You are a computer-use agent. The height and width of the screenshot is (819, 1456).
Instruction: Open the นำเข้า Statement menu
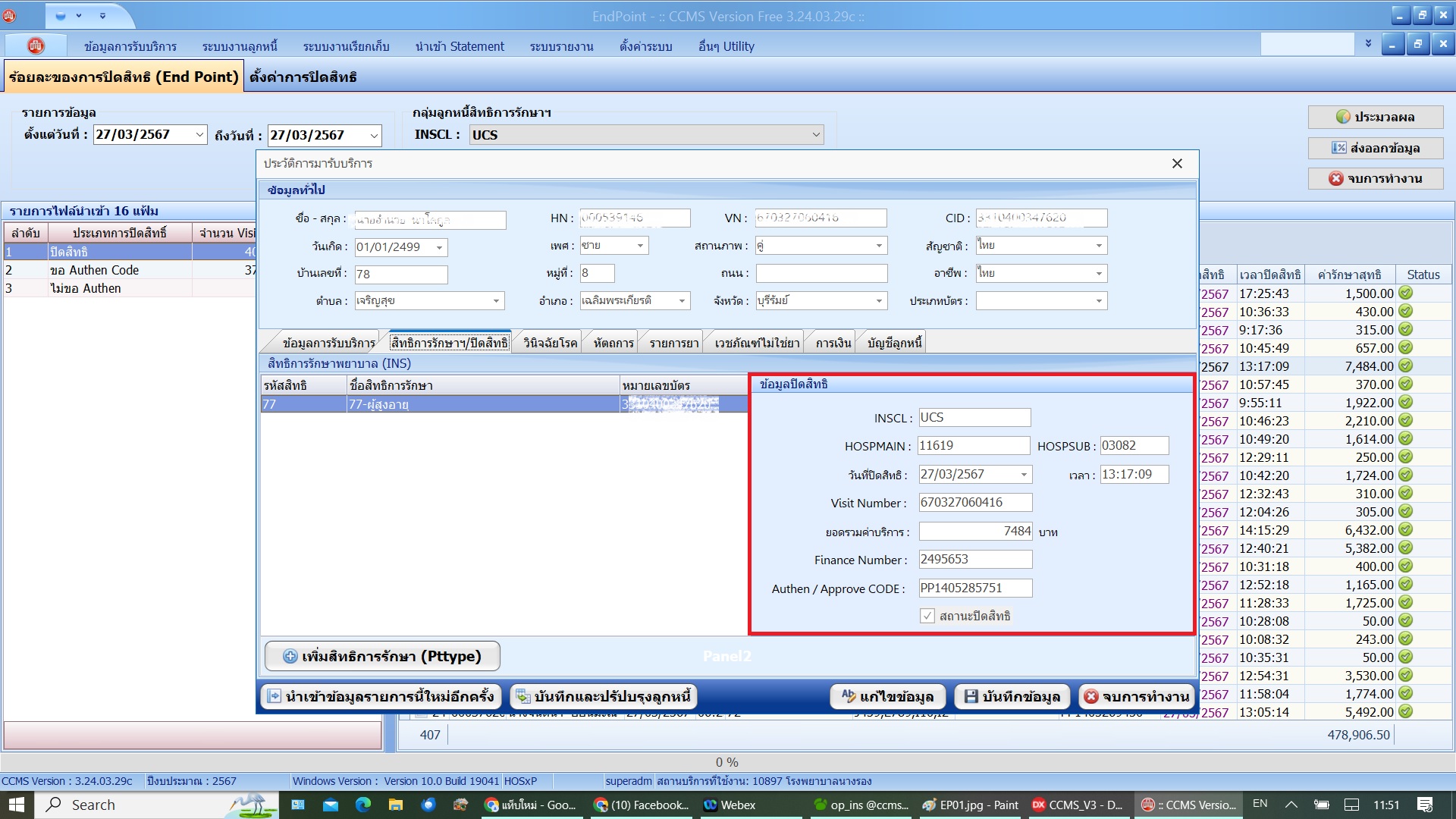460,46
